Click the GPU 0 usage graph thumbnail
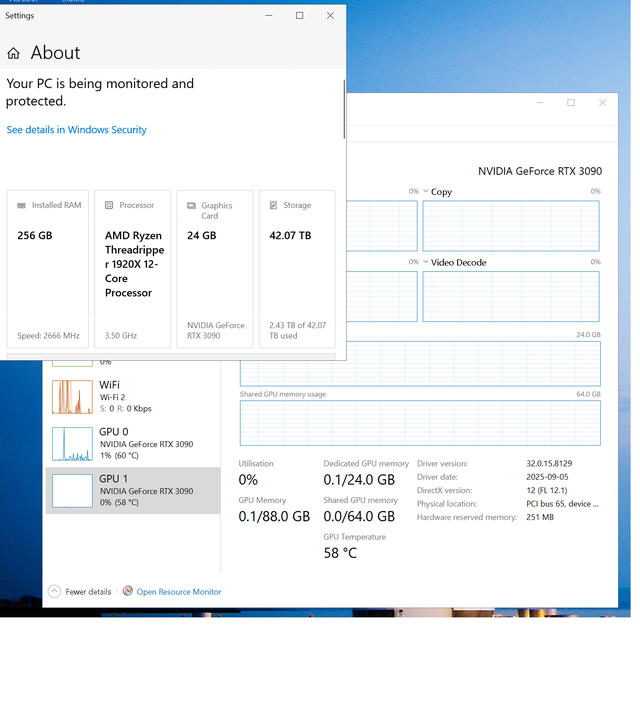The height and width of the screenshot is (701, 640). pos(72,443)
